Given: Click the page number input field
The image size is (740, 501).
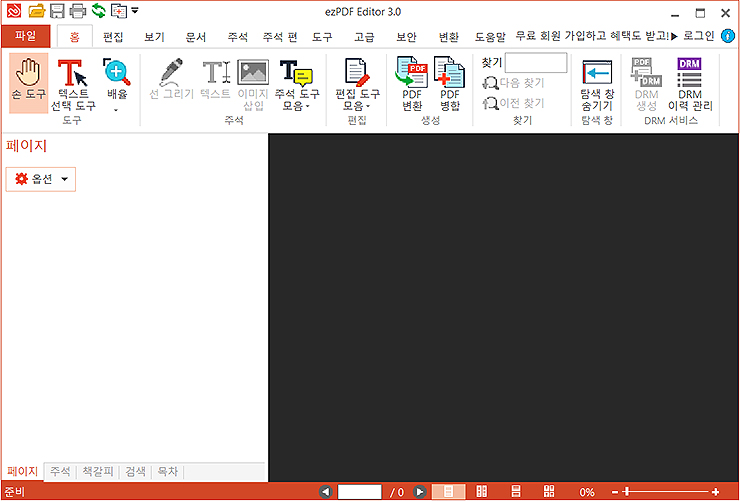Looking at the screenshot, I should [360, 492].
